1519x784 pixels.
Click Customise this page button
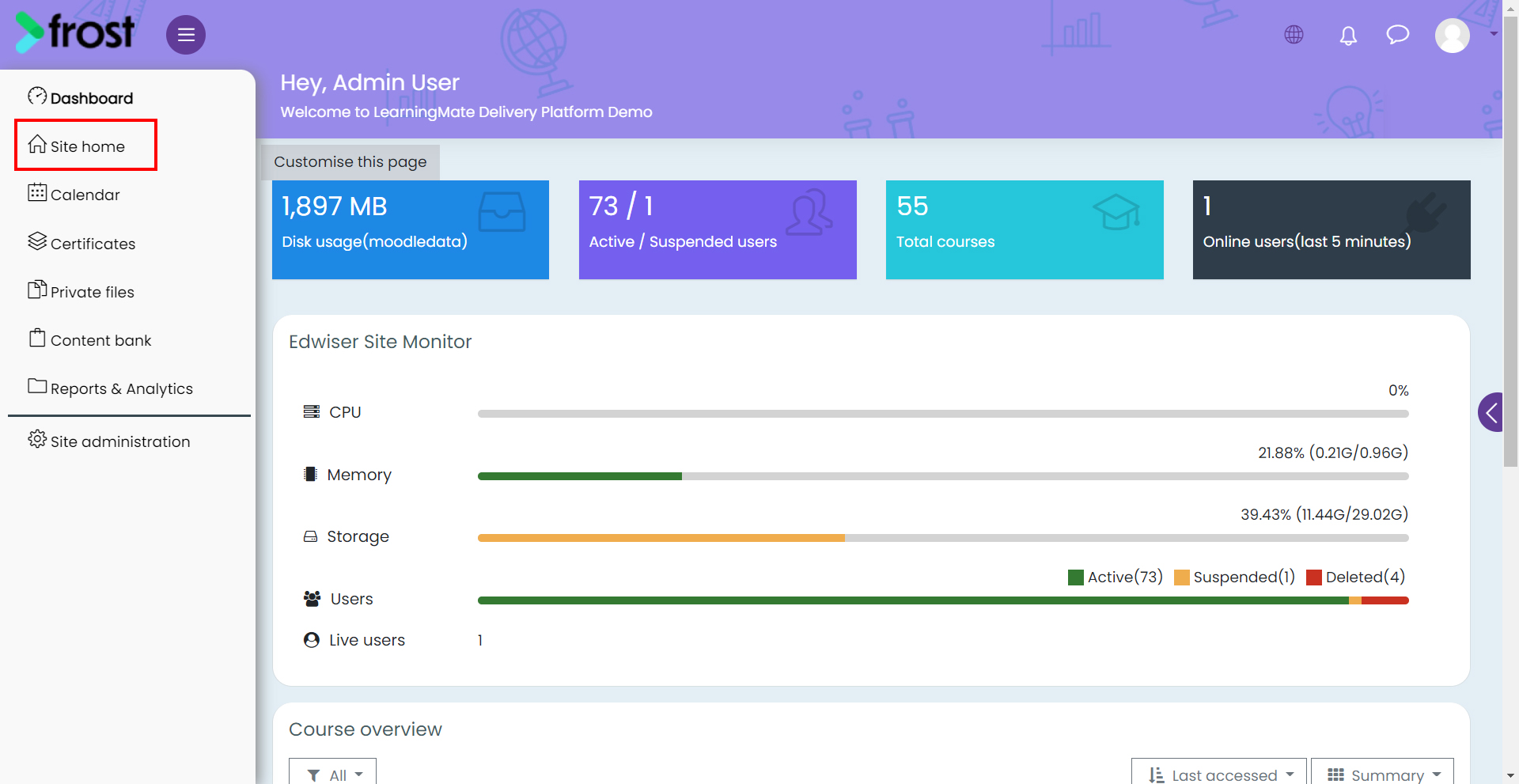click(x=350, y=161)
